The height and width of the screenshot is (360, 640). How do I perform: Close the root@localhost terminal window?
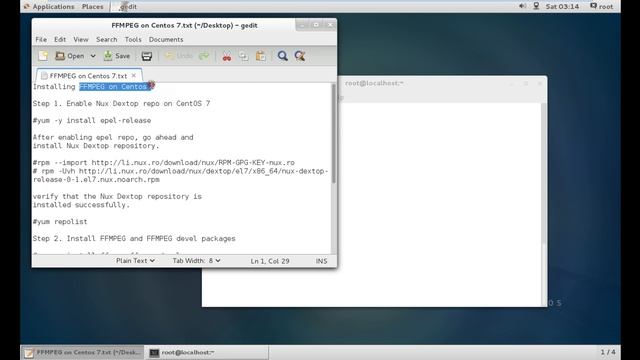[x=540, y=83]
